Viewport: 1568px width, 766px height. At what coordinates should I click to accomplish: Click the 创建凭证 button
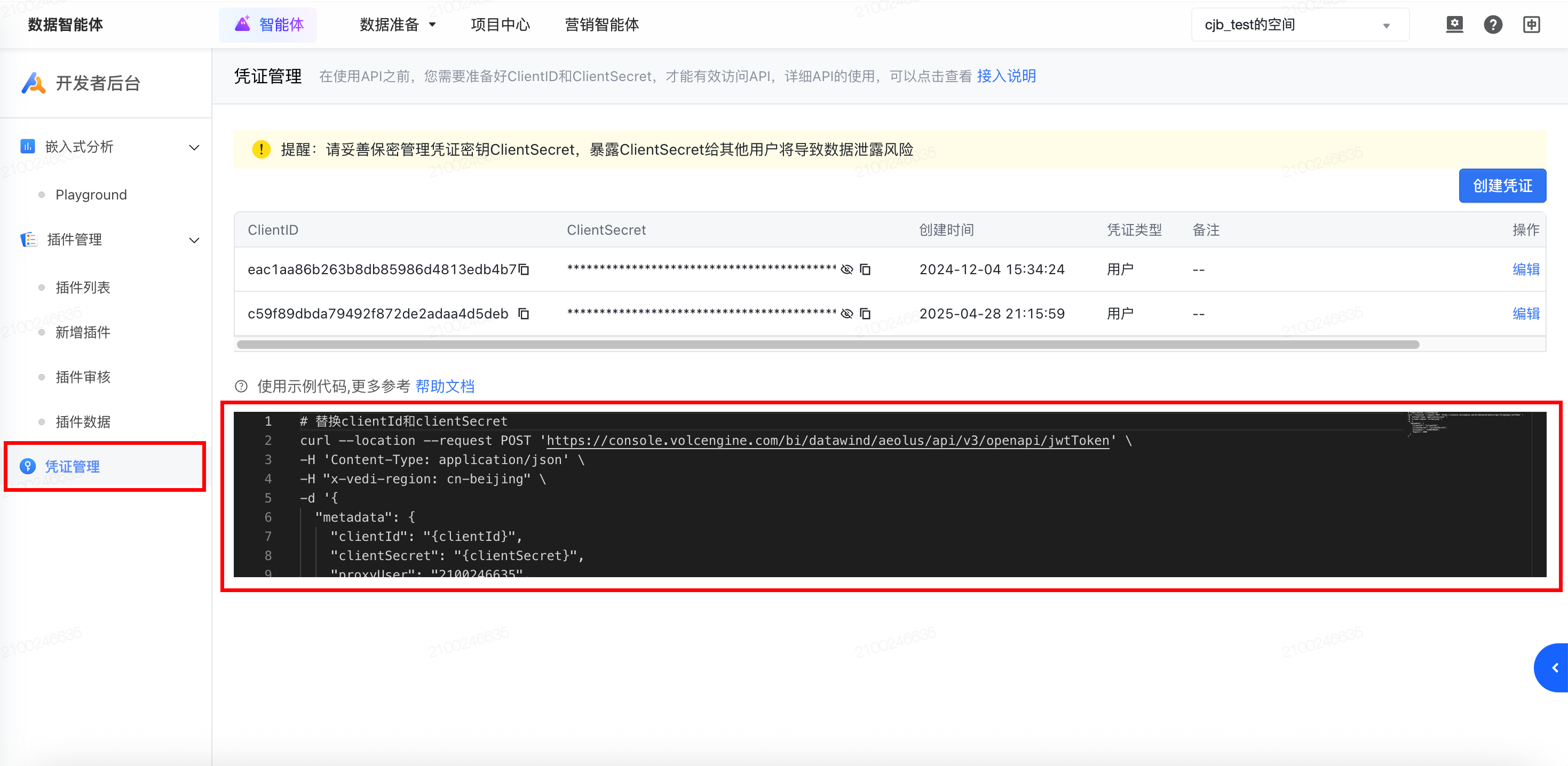[1502, 186]
